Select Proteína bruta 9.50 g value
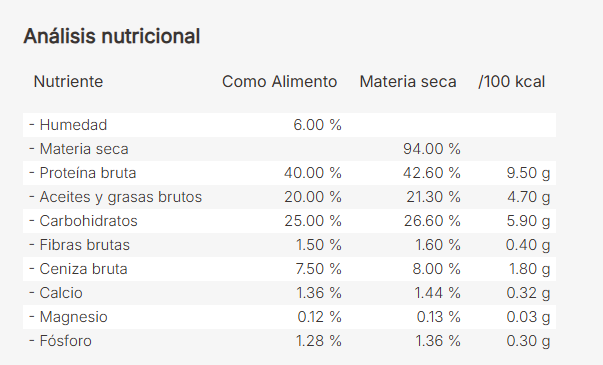 click(528, 173)
